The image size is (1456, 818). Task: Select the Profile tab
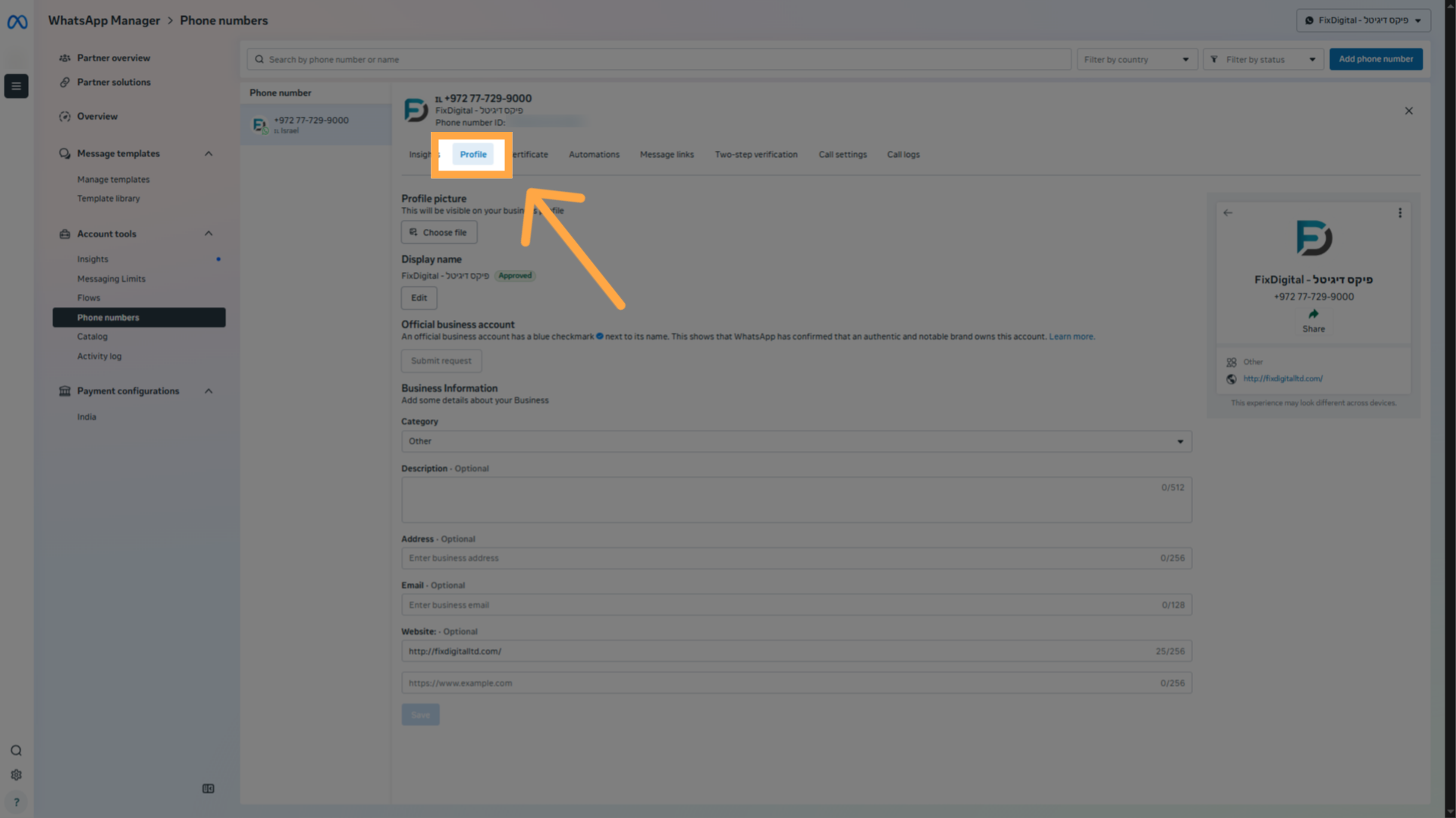pos(473,155)
